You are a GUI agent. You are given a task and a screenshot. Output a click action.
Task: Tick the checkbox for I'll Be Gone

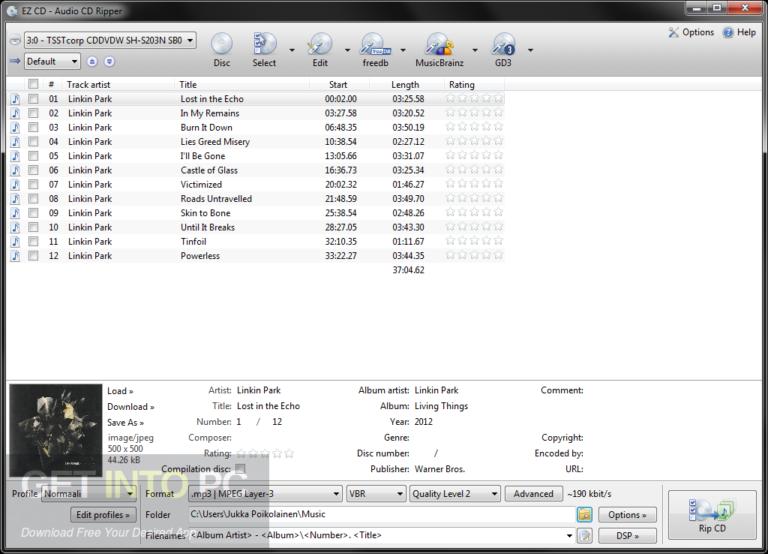[33, 156]
